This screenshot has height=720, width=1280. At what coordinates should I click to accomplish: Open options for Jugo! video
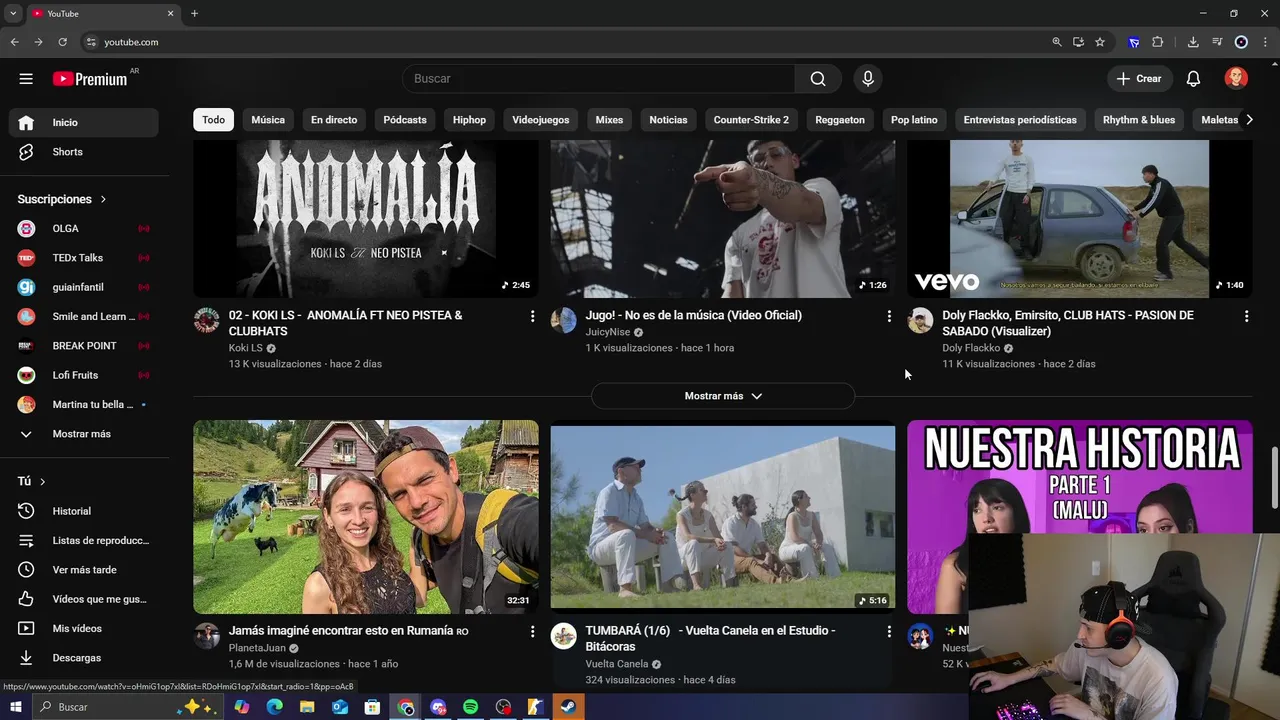(889, 316)
